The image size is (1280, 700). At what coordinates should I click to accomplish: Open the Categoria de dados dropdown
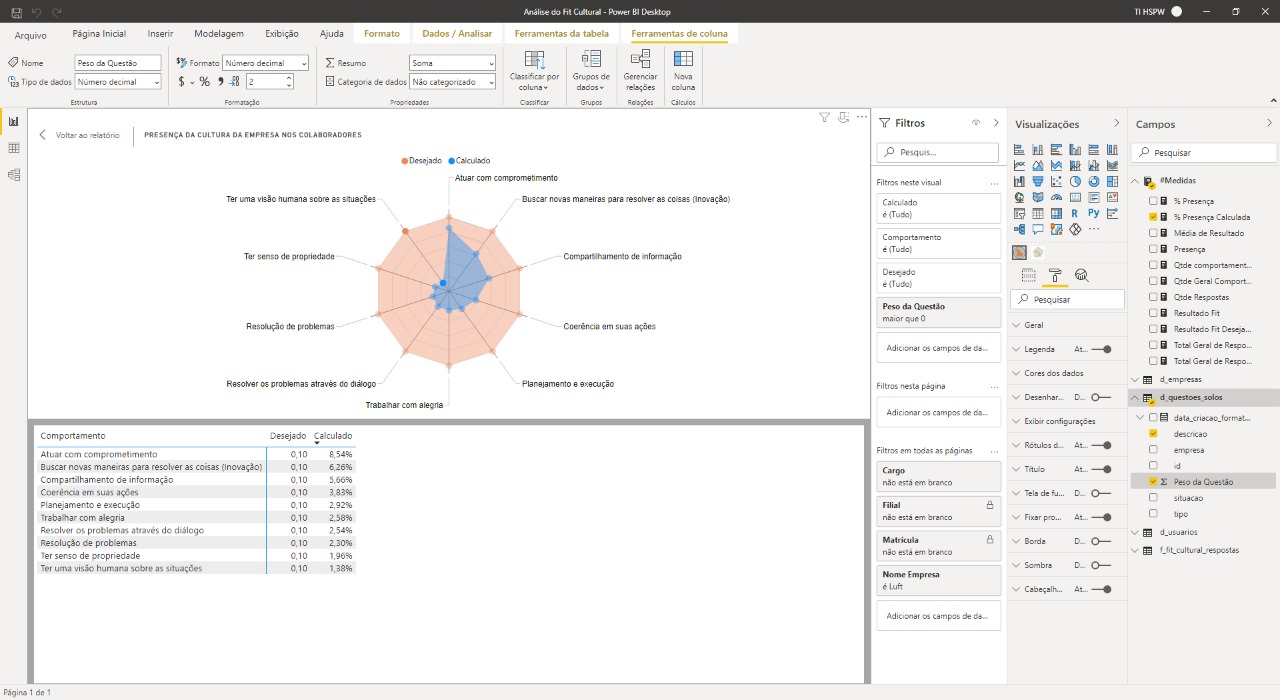(x=452, y=82)
